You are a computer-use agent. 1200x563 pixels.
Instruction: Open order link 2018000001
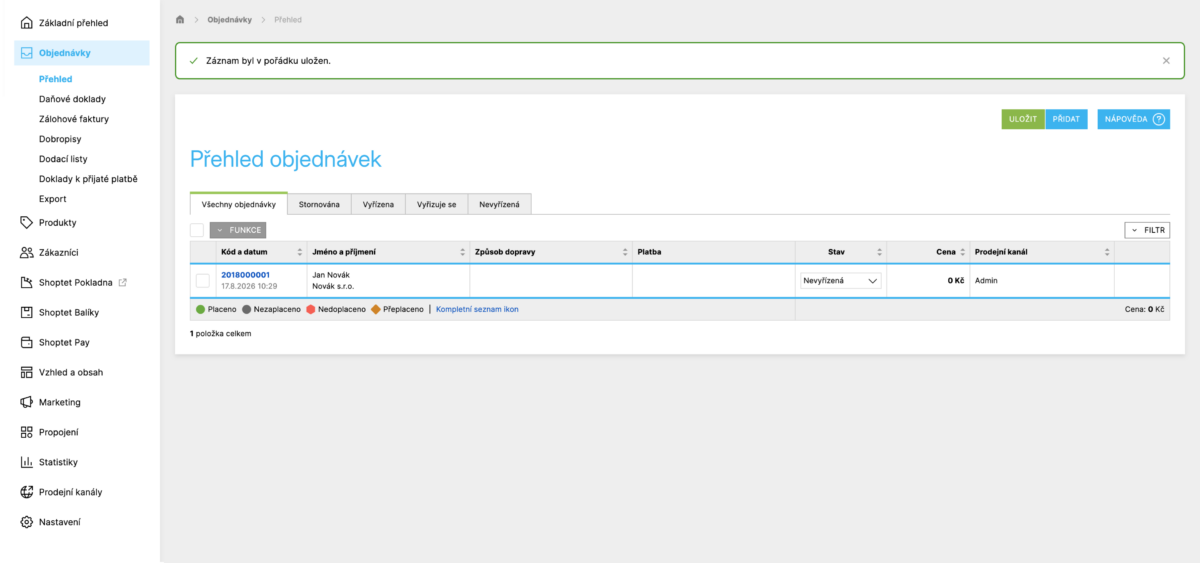245,274
